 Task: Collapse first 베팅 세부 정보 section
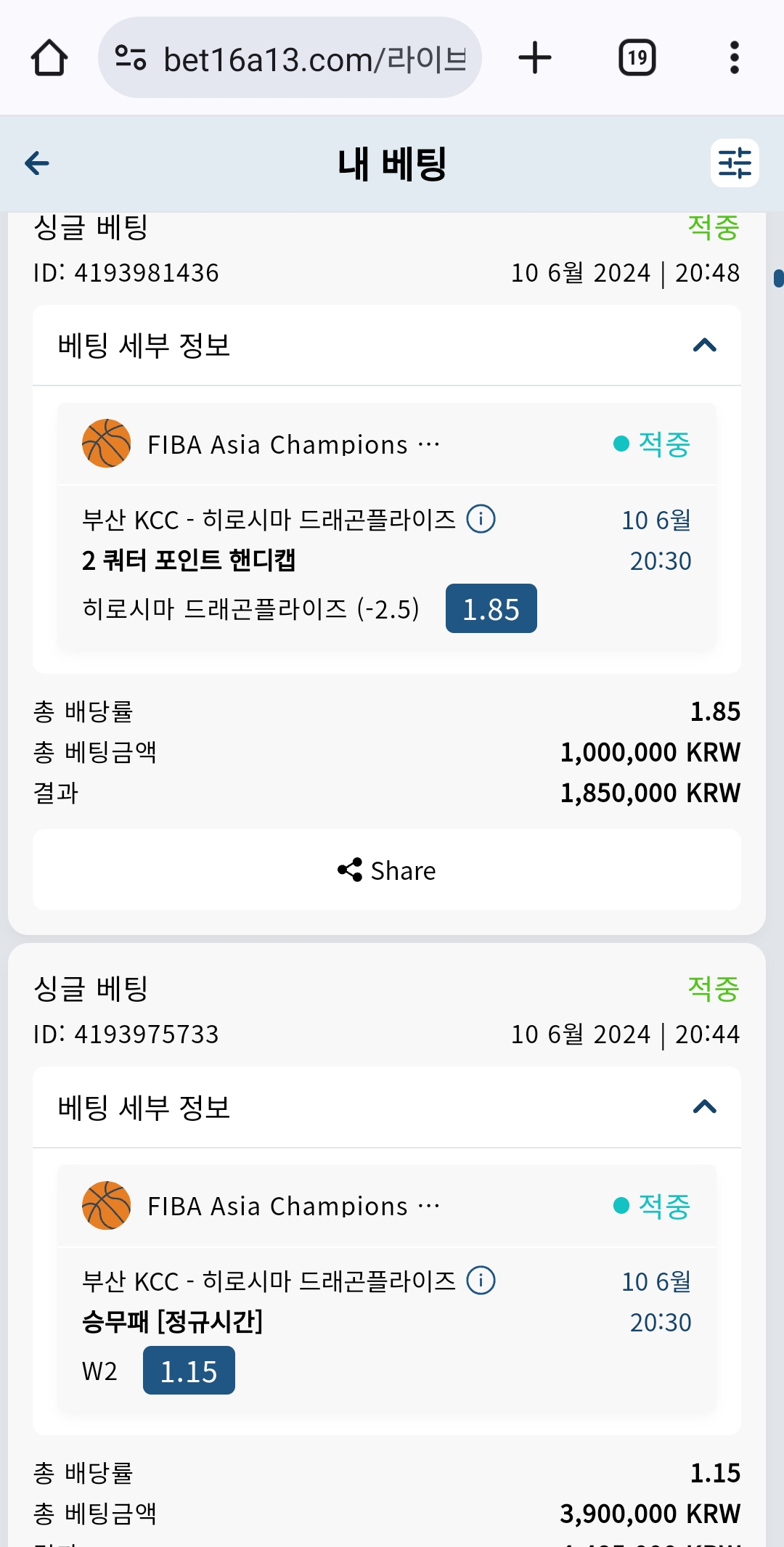click(704, 345)
